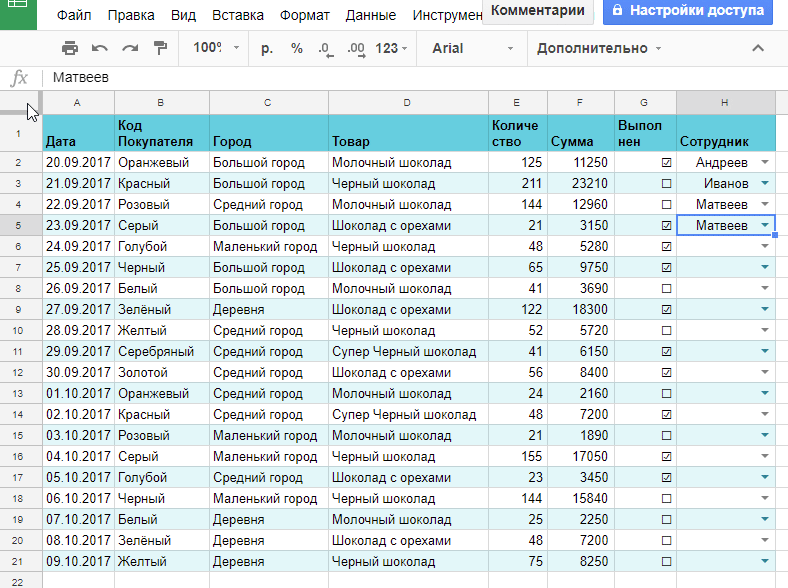The height and width of the screenshot is (588, 788).
Task: Expand the Дополнительно toolbar menu
Action: point(599,48)
